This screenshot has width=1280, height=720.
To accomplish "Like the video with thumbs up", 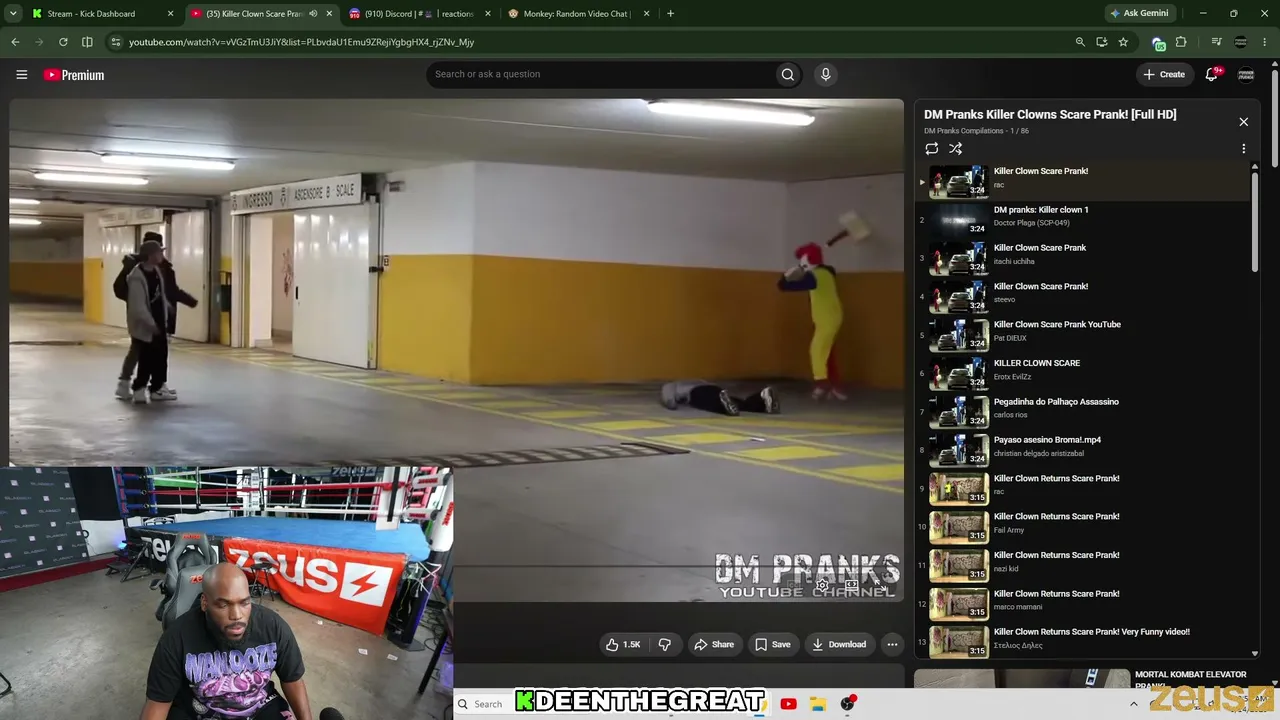I will coord(622,645).
